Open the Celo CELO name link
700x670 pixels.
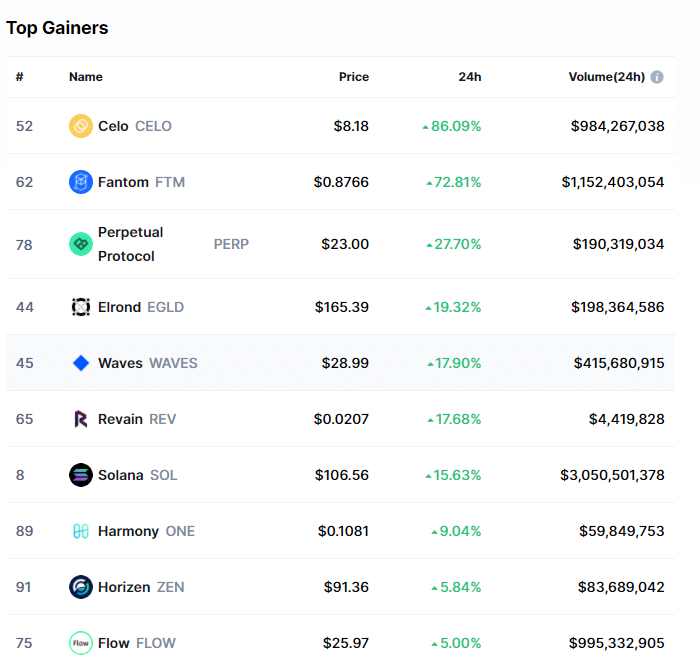click(134, 126)
